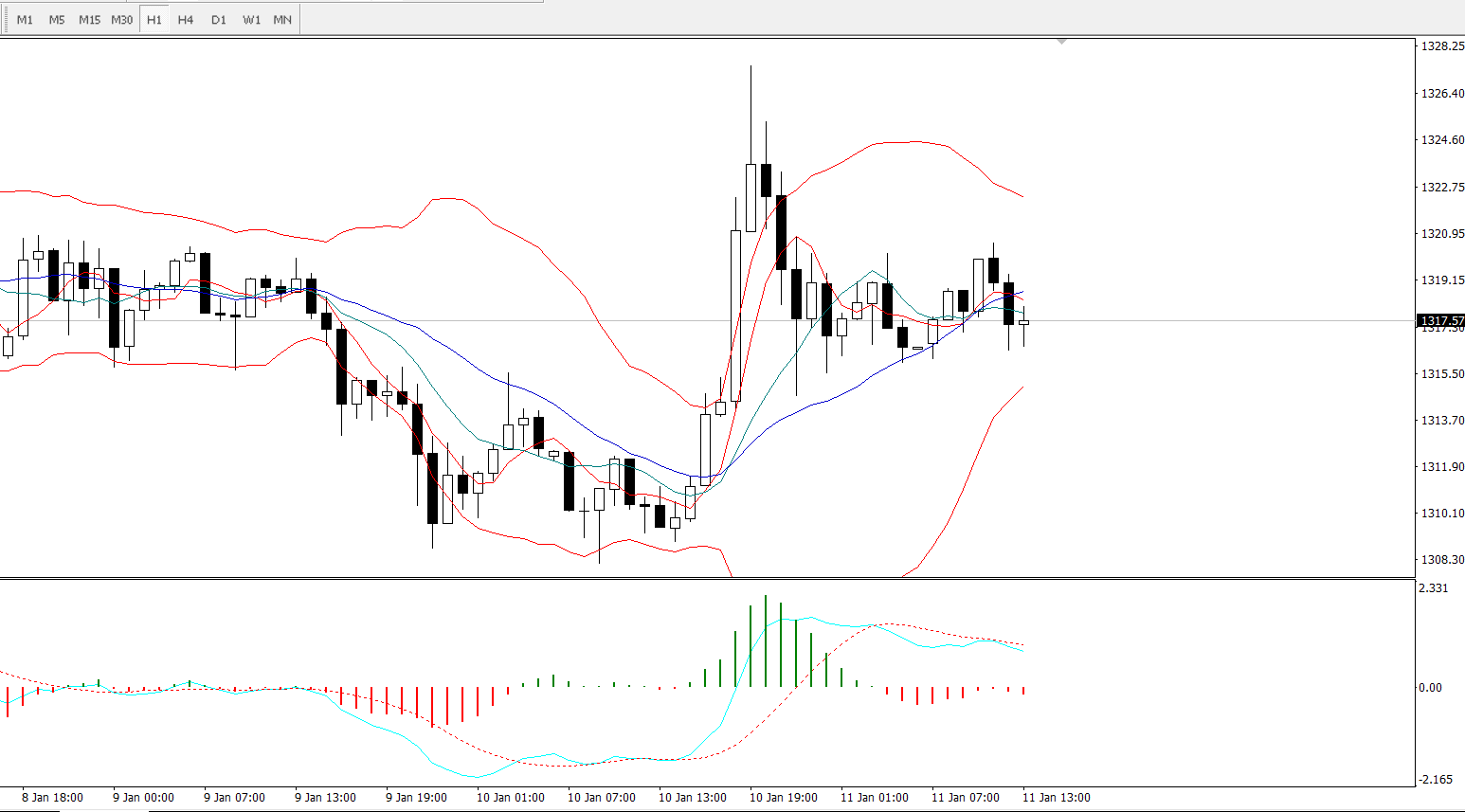Click the 10 Jan 19:00 time label
The image size is (1465, 812).
(783, 798)
